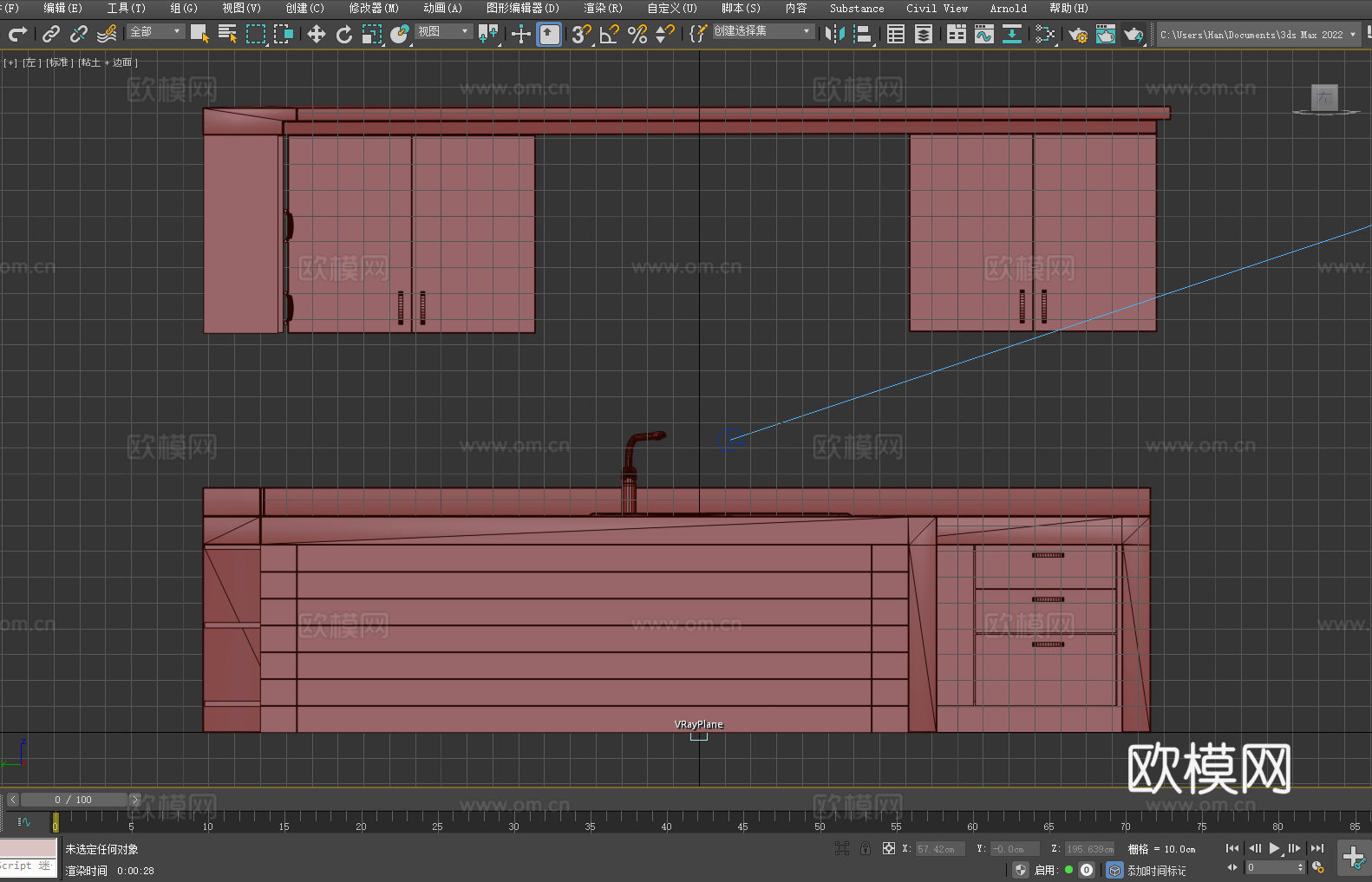Open the 修改器(M) menu
Viewport: 1372px width, 882px height.
[x=374, y=8]
